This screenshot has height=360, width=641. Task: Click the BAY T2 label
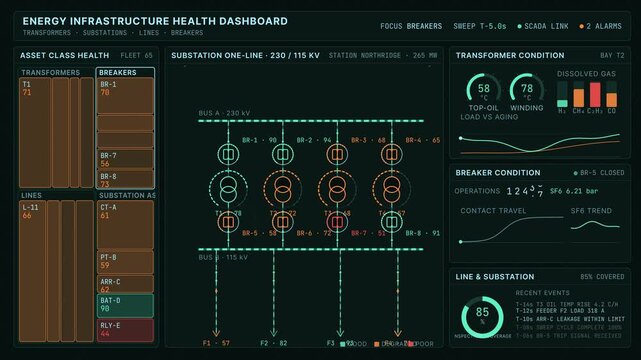(x=612, y=56)
